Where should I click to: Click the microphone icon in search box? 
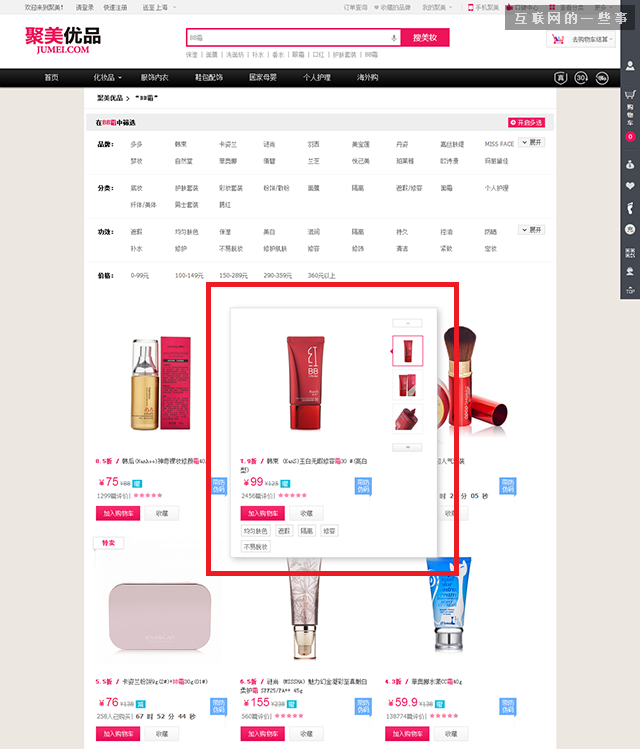393,38
